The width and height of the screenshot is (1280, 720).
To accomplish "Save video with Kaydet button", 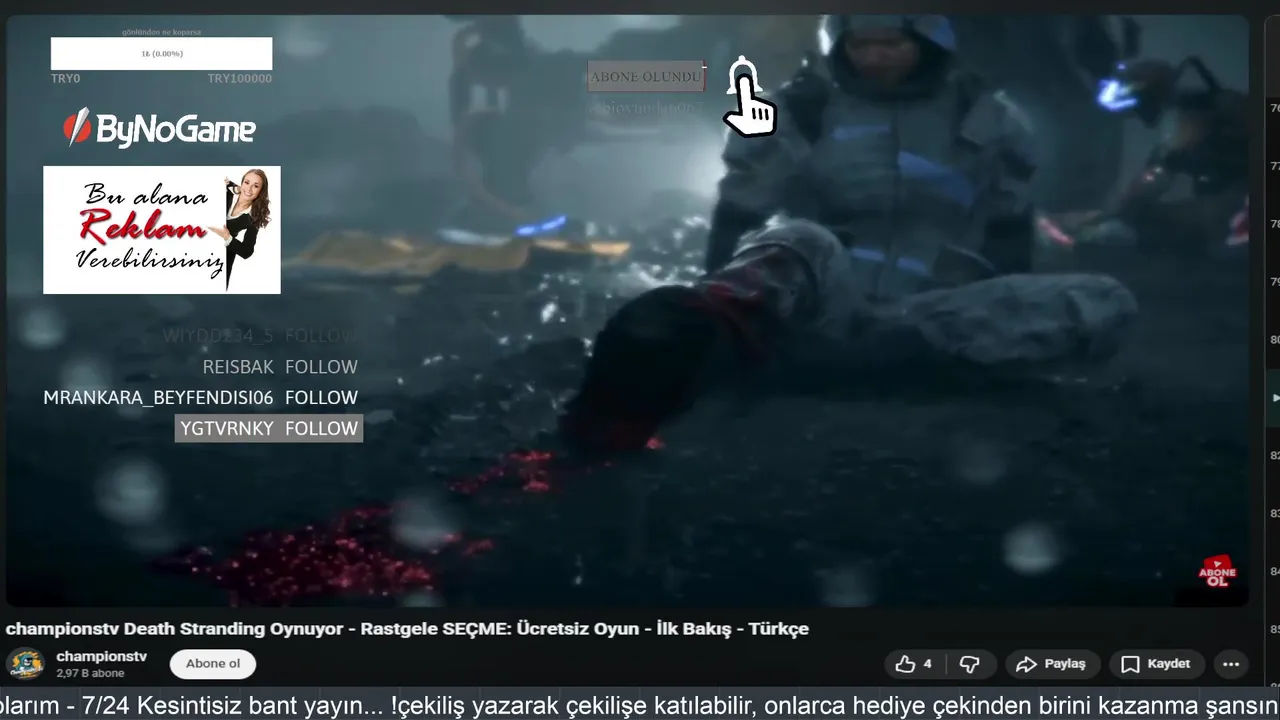I will 1156,664.
